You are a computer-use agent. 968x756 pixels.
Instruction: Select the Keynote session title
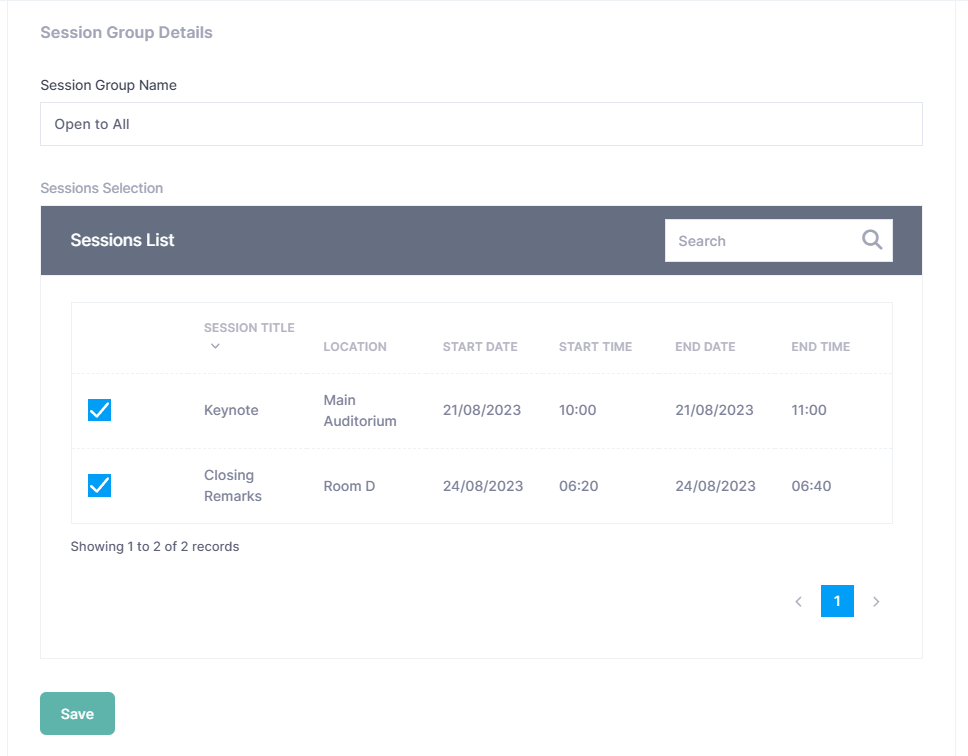click(231, 410)
